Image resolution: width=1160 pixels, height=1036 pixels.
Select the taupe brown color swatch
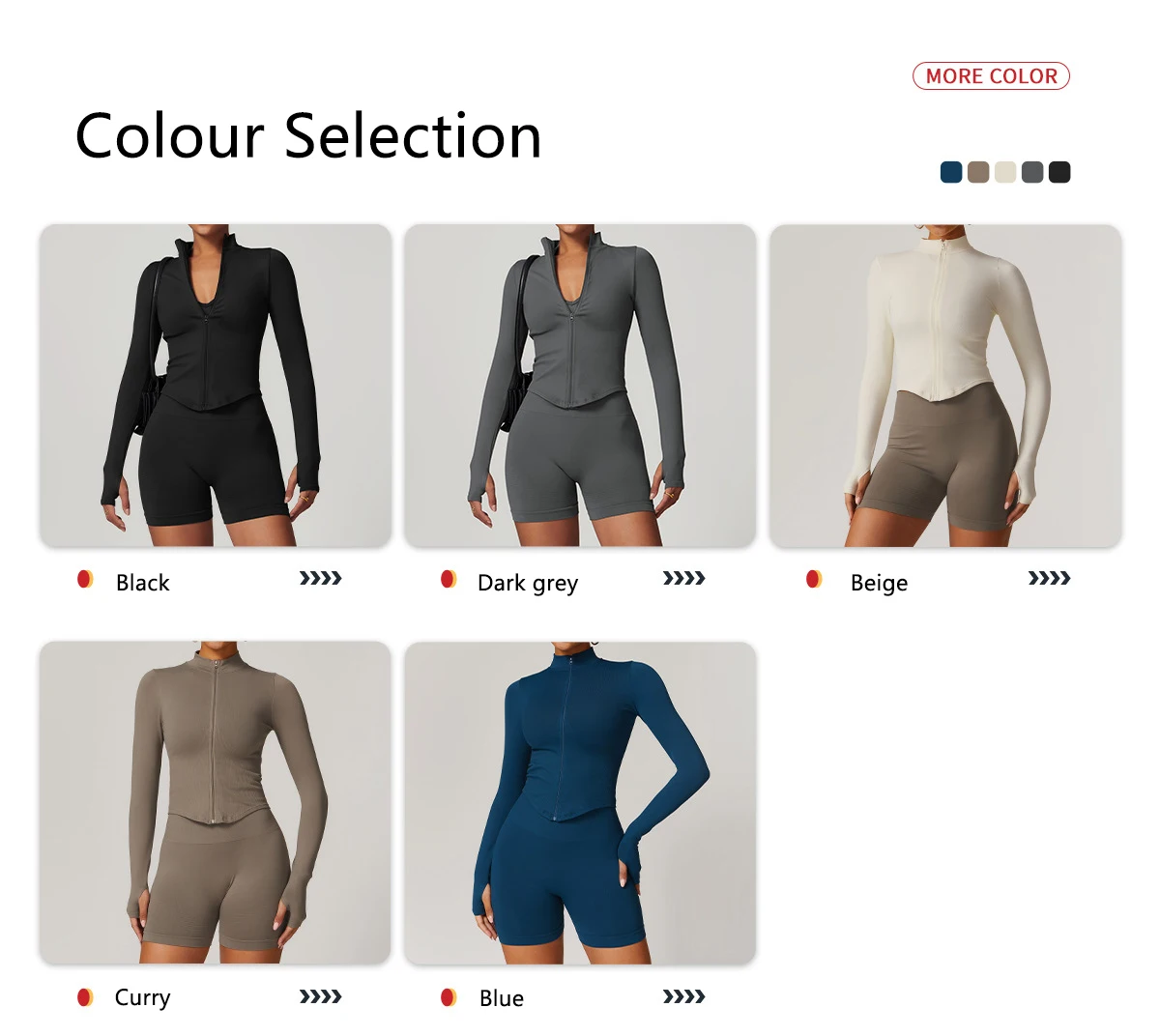tap(978, 172)
